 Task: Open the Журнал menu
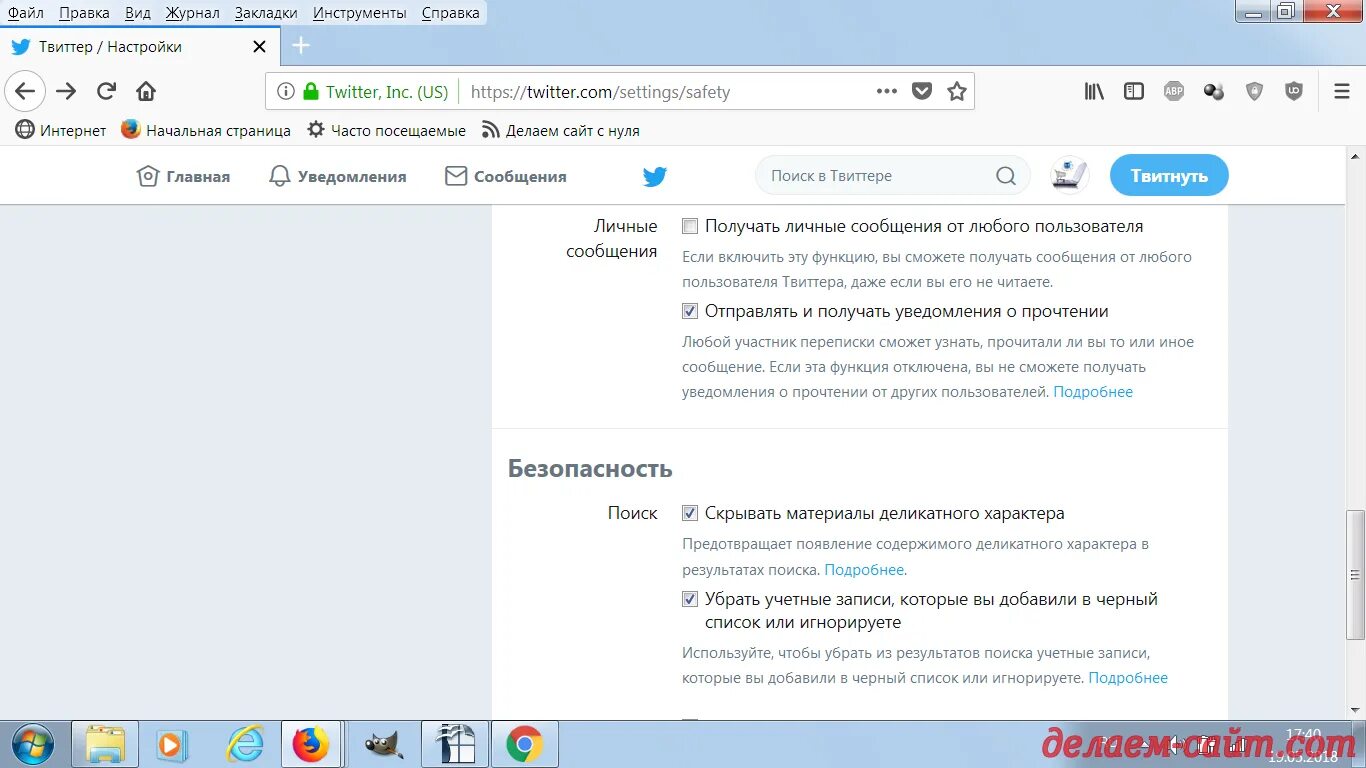point(192,13)
